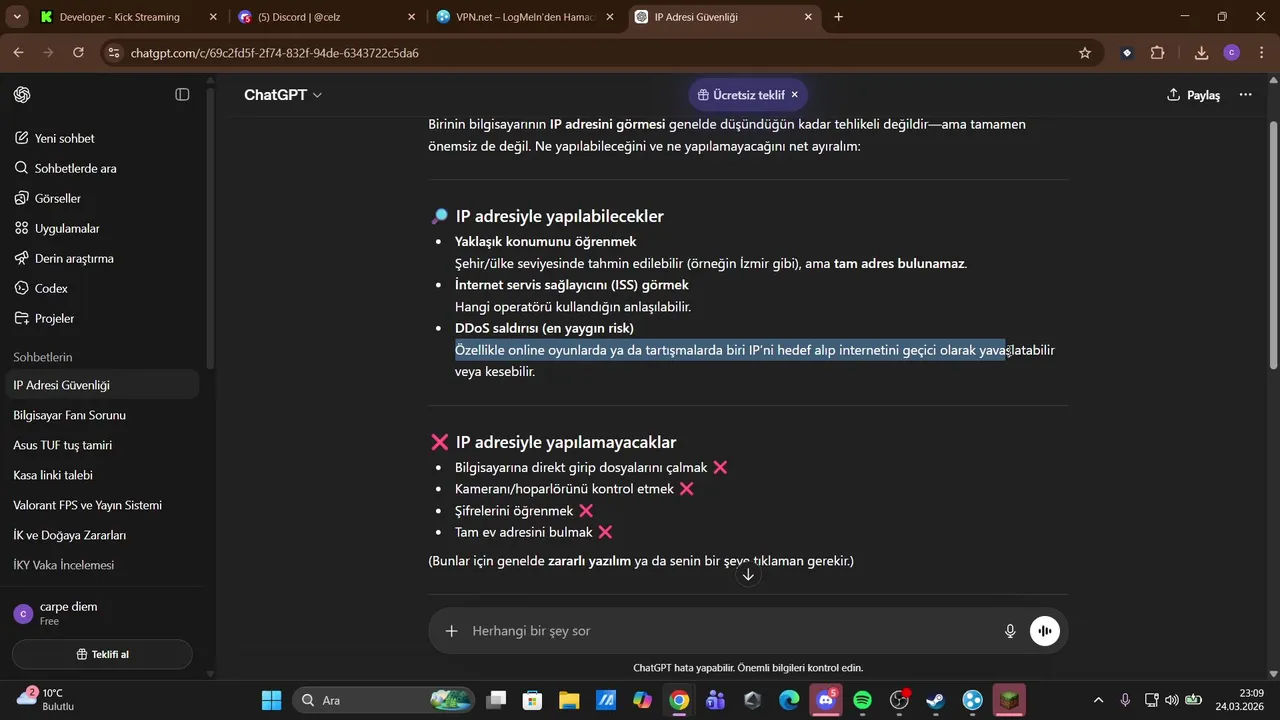Dismiss the Ücretsiz teklif banner

click(x=794, y=95)
